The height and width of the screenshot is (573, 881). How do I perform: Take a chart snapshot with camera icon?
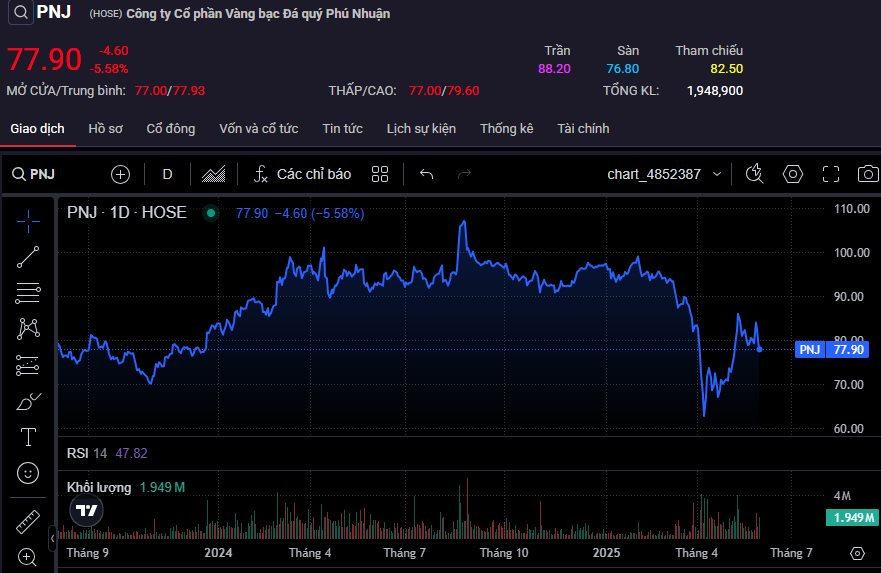[x=868, y=174]
